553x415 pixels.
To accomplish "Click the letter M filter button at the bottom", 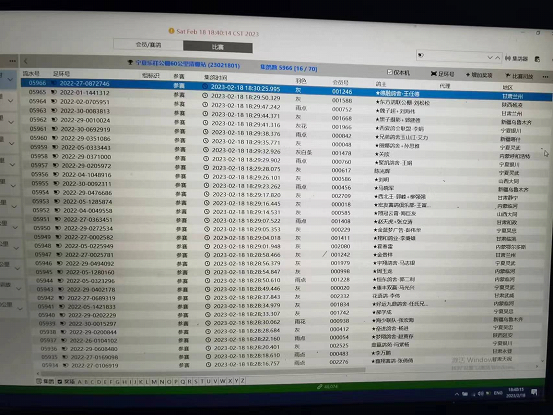I will (154, 382).
